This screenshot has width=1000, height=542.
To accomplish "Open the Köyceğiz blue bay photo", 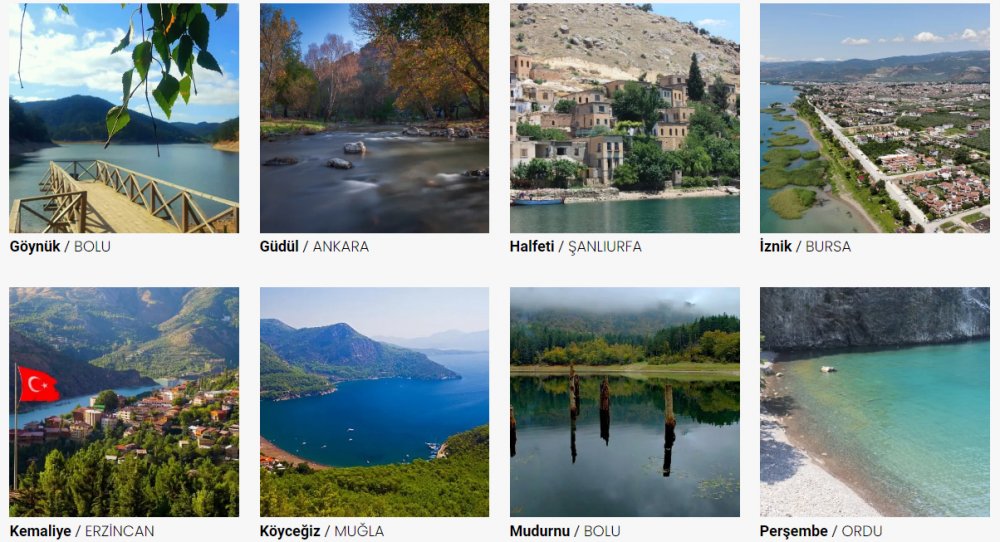I will (374, 402).
